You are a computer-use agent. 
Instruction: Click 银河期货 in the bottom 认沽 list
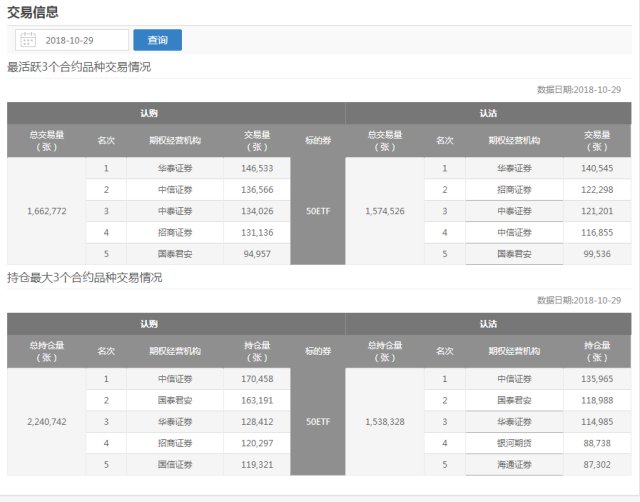[514, 443]
